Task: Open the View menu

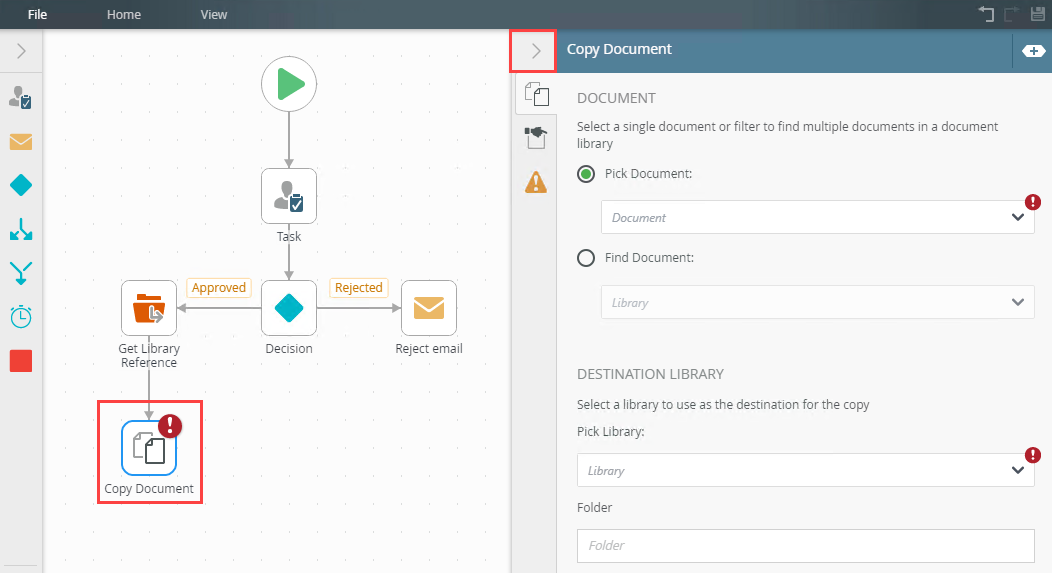Action: (214, 15)
